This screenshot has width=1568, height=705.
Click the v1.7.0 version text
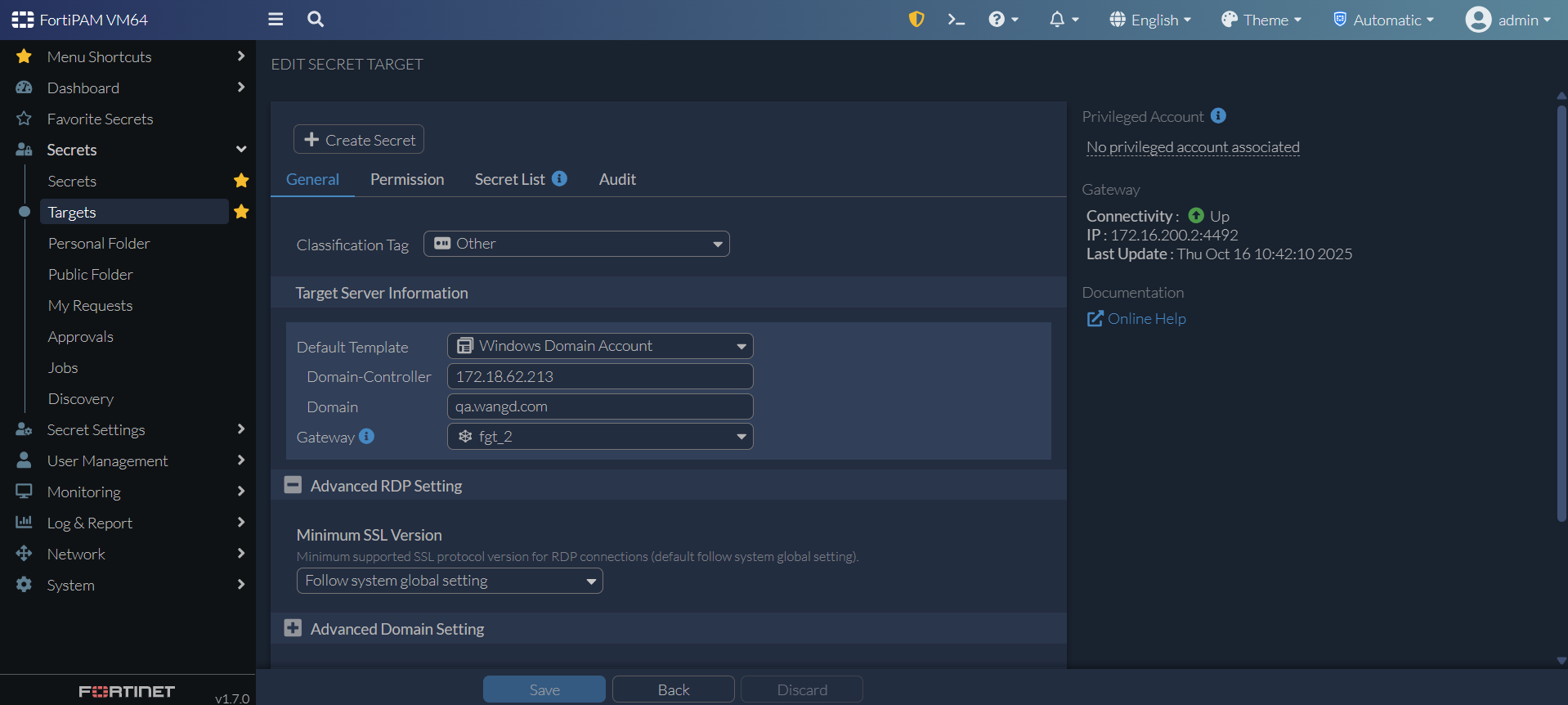click(232, 698)
